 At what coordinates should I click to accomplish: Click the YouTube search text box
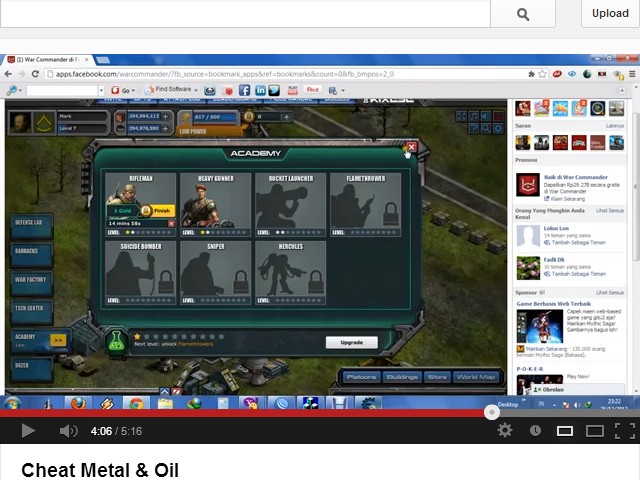tap(245, 13)
